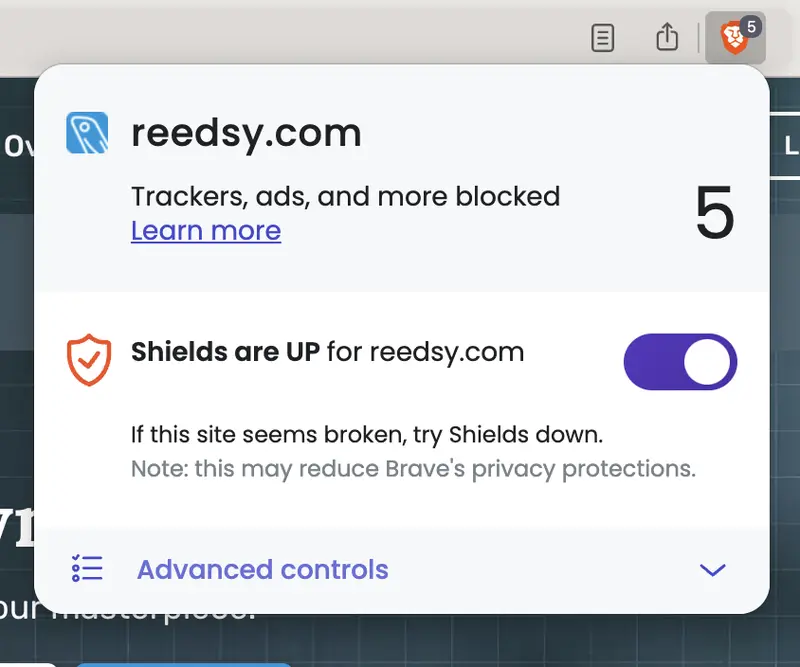This screenshot has height=667, width=800.
Task: Expand the Advanced controls chevron
Action: [712, 570]
